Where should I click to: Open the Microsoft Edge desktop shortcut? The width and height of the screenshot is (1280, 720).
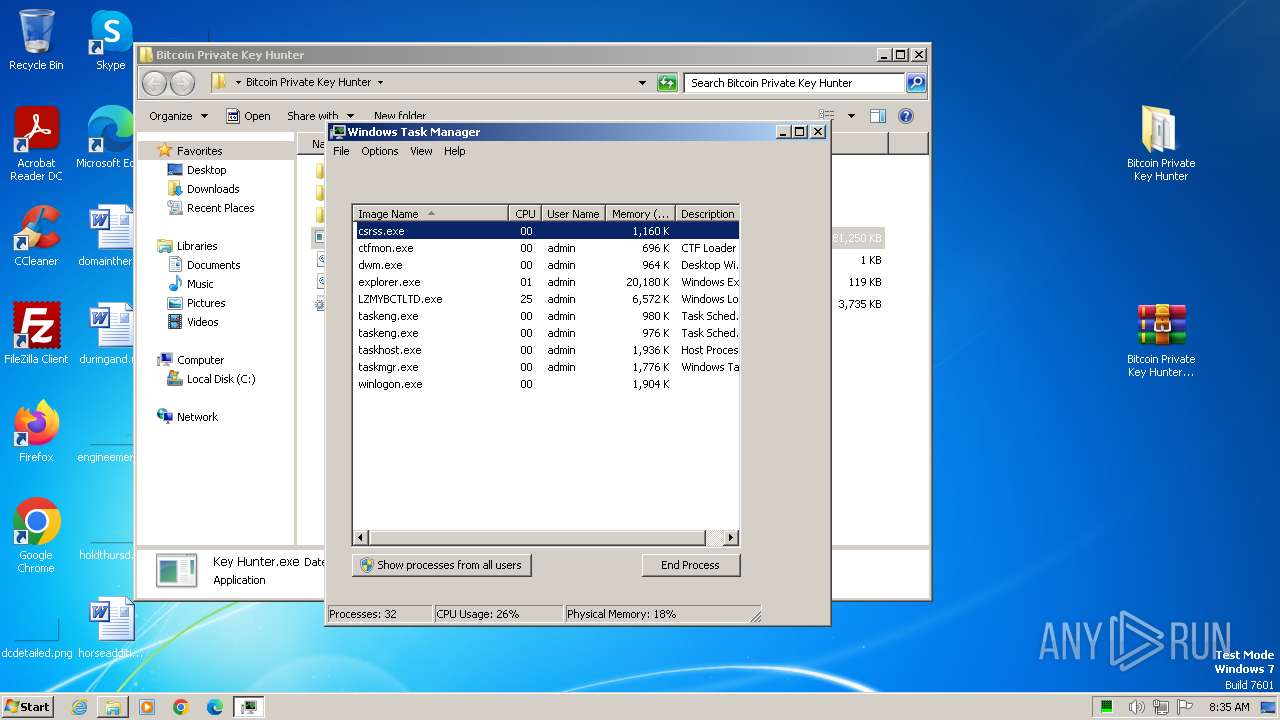106,138
